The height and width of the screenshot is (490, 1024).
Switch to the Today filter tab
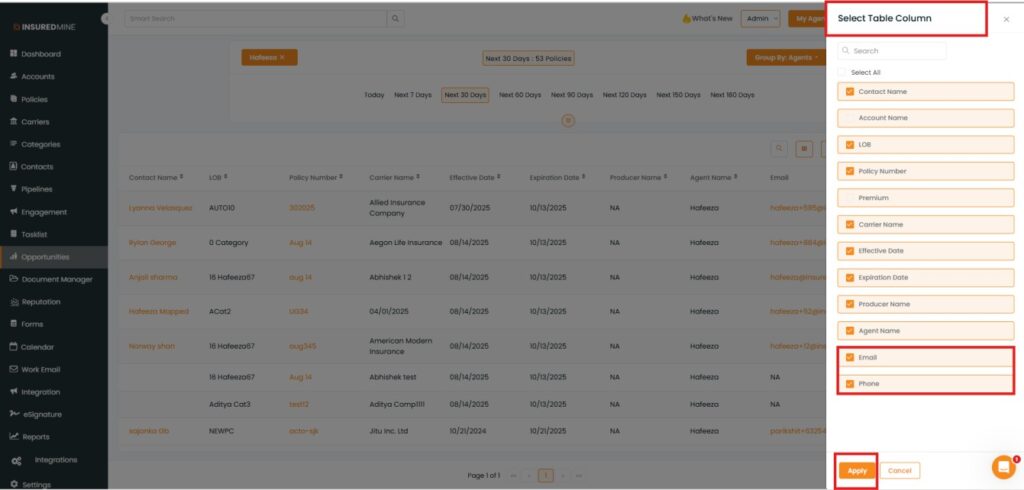coord(374,95)
